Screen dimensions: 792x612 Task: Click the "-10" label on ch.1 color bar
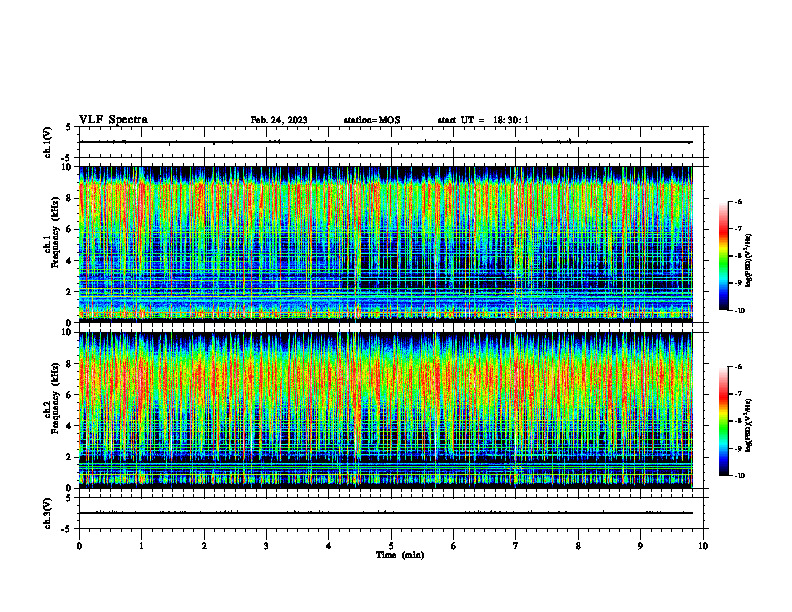coord(740,311)
